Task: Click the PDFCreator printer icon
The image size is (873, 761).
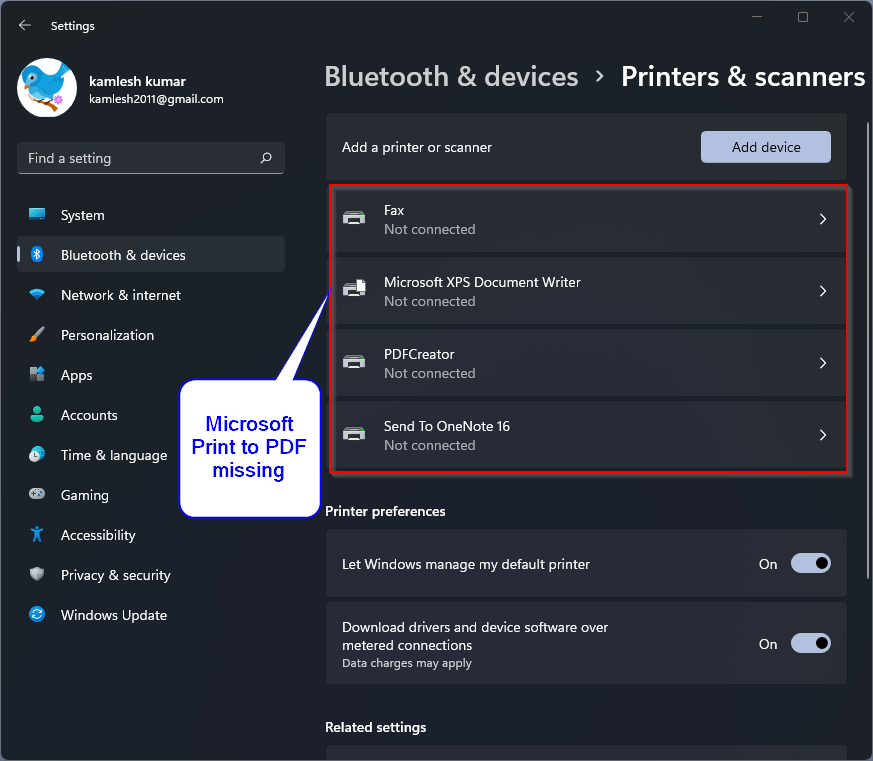Action: click(x=354, y=362)
